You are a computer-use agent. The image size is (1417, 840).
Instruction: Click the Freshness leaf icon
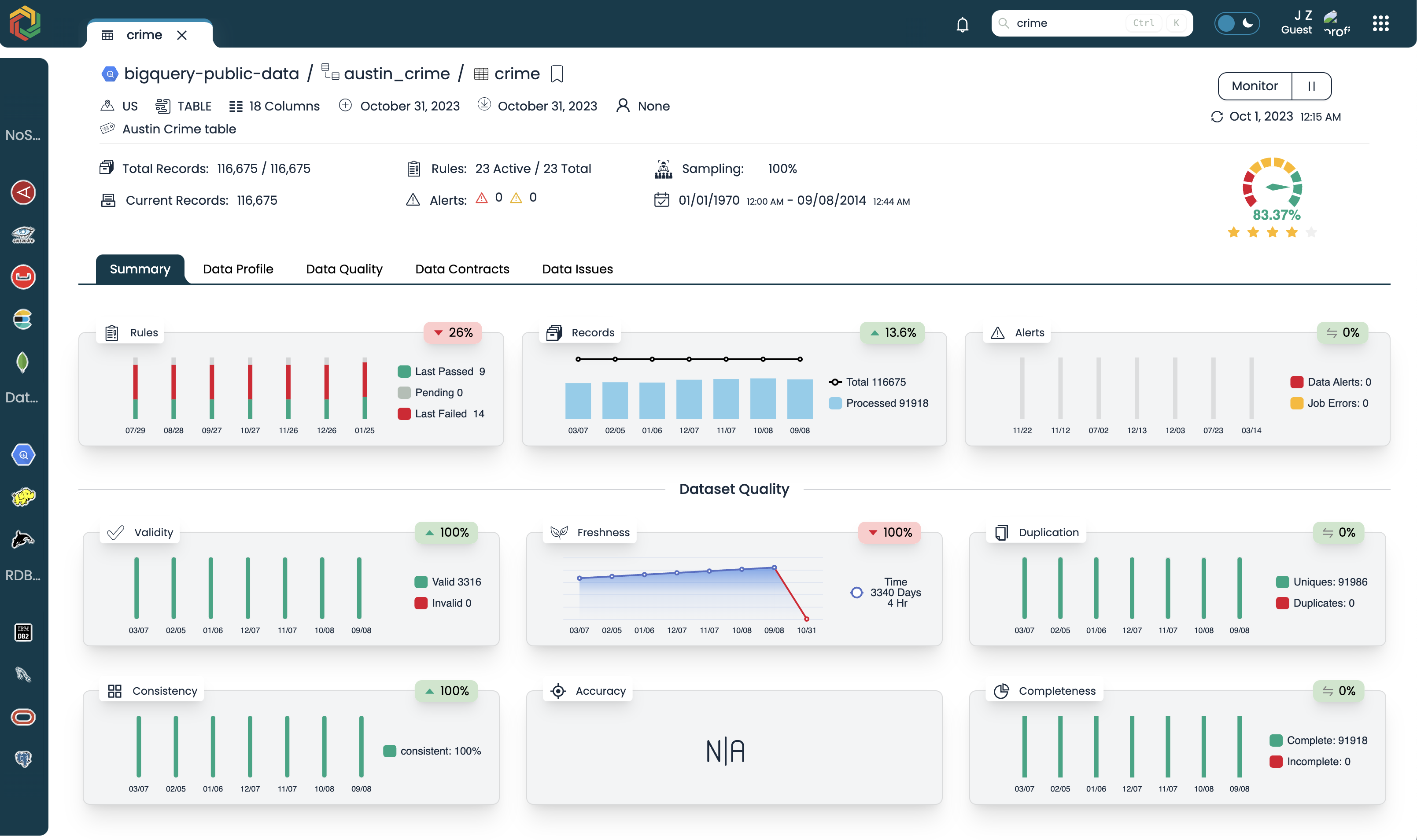coord(559,533)
